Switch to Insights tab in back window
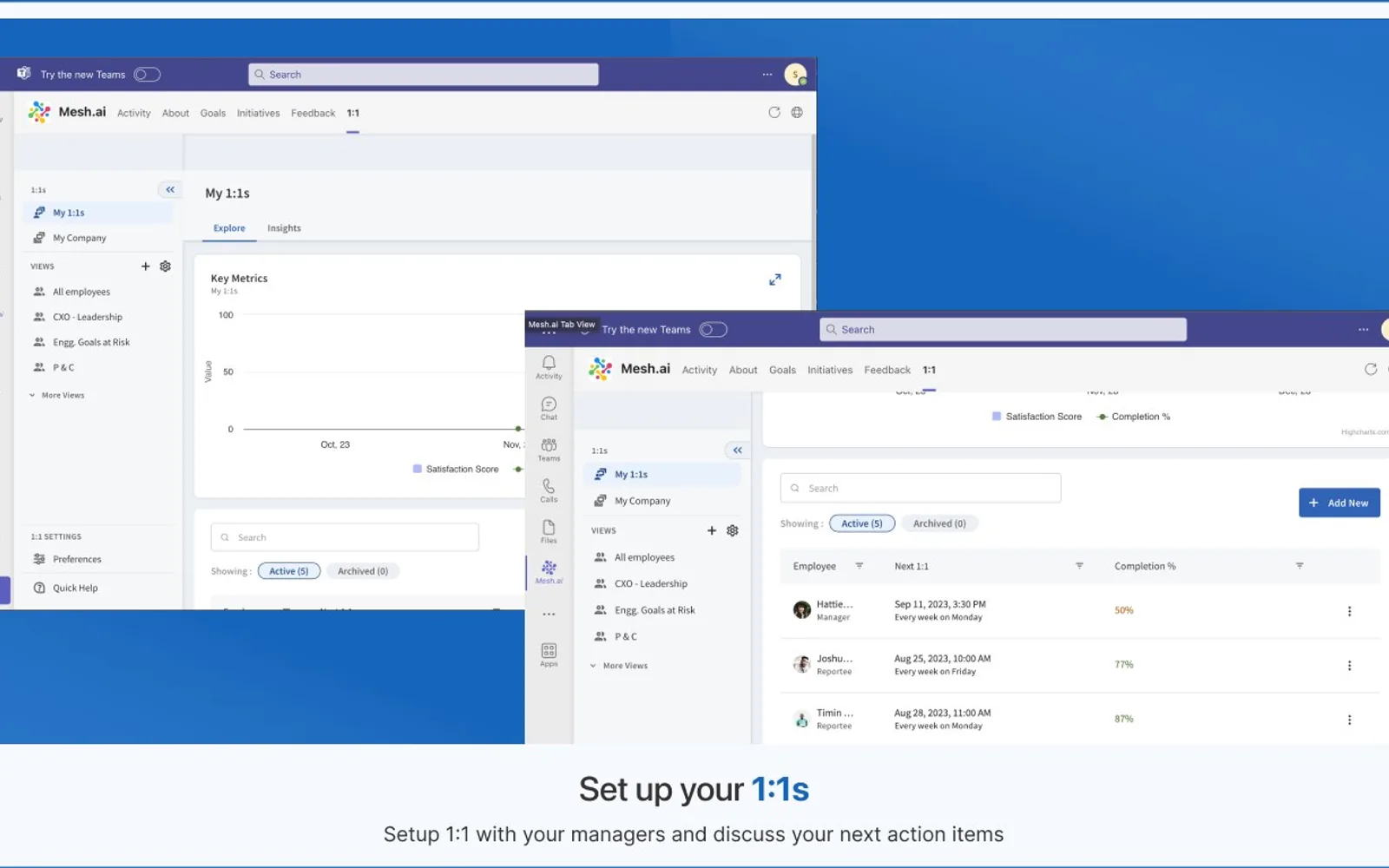 pyautogui.click(x=284, y=228)
